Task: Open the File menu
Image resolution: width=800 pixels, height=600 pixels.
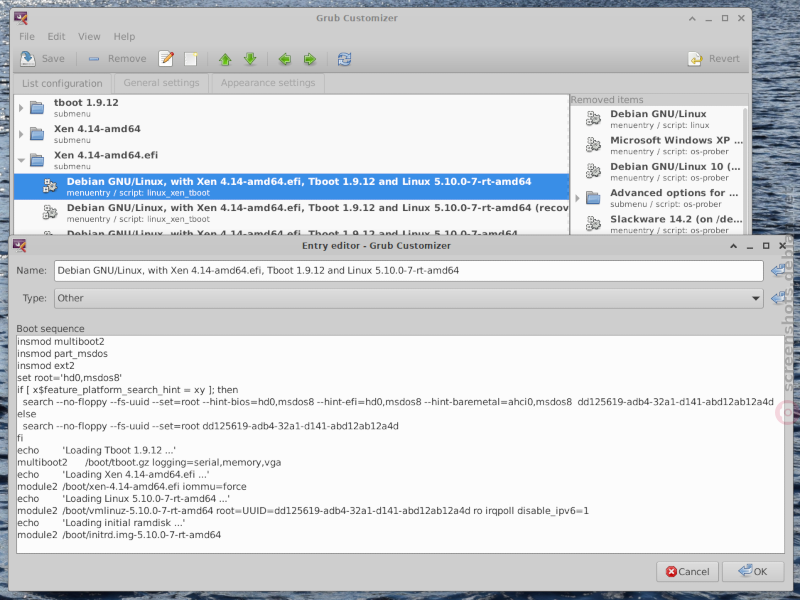Action: 27,36
